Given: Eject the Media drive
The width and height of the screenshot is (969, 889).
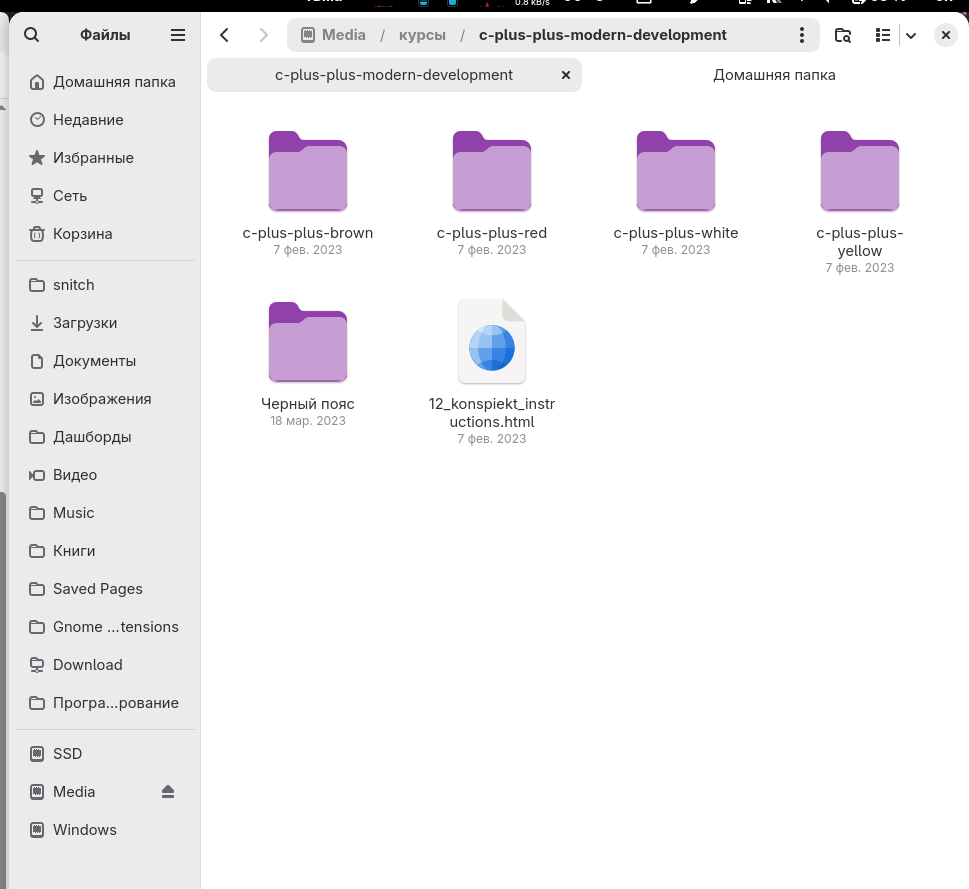Looking at the screenshot, I should tap(168, 792).
